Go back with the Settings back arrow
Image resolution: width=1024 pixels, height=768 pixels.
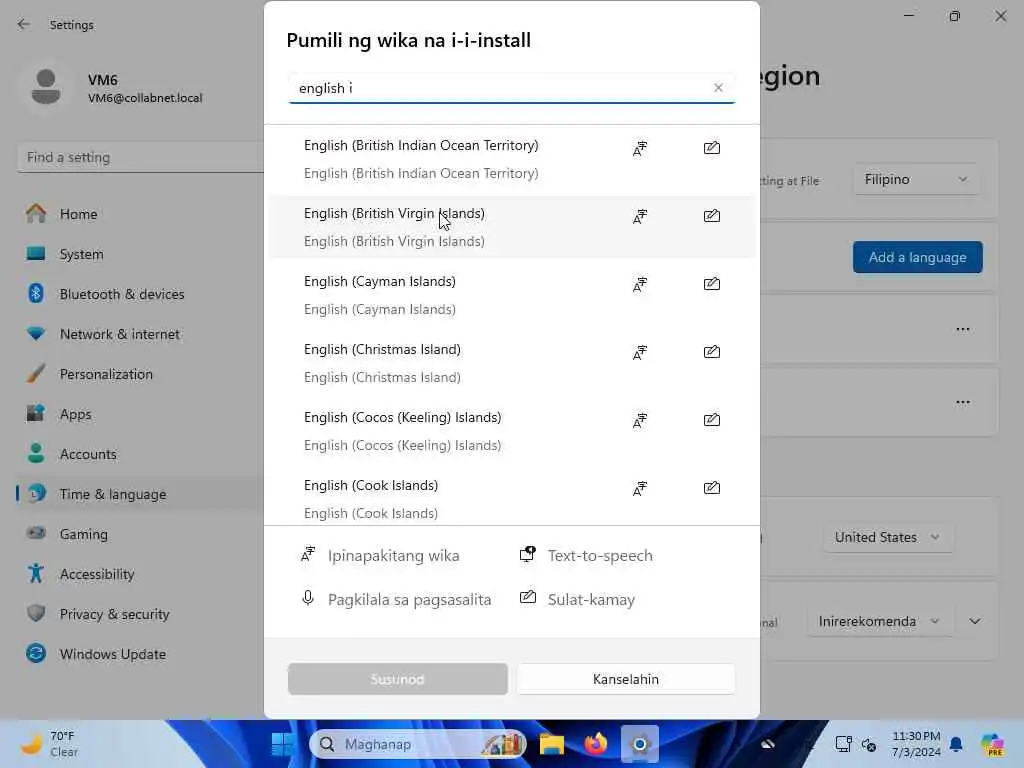coord(24,24)
